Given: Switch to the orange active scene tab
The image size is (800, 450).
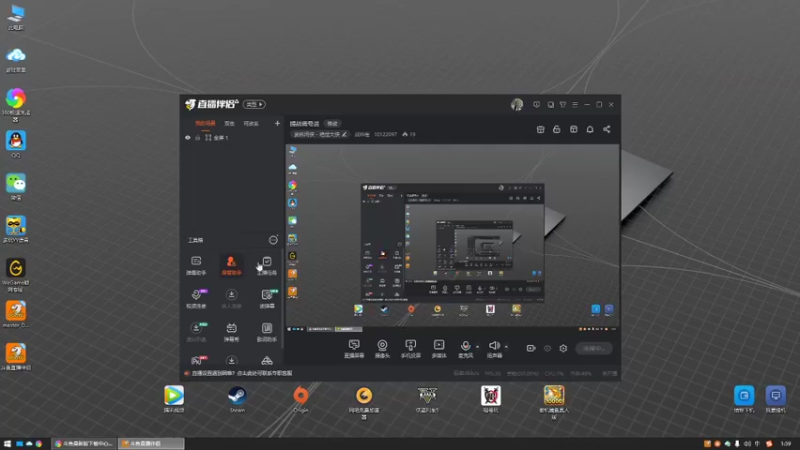Looking at the screenshot, I should pos(205,123).
